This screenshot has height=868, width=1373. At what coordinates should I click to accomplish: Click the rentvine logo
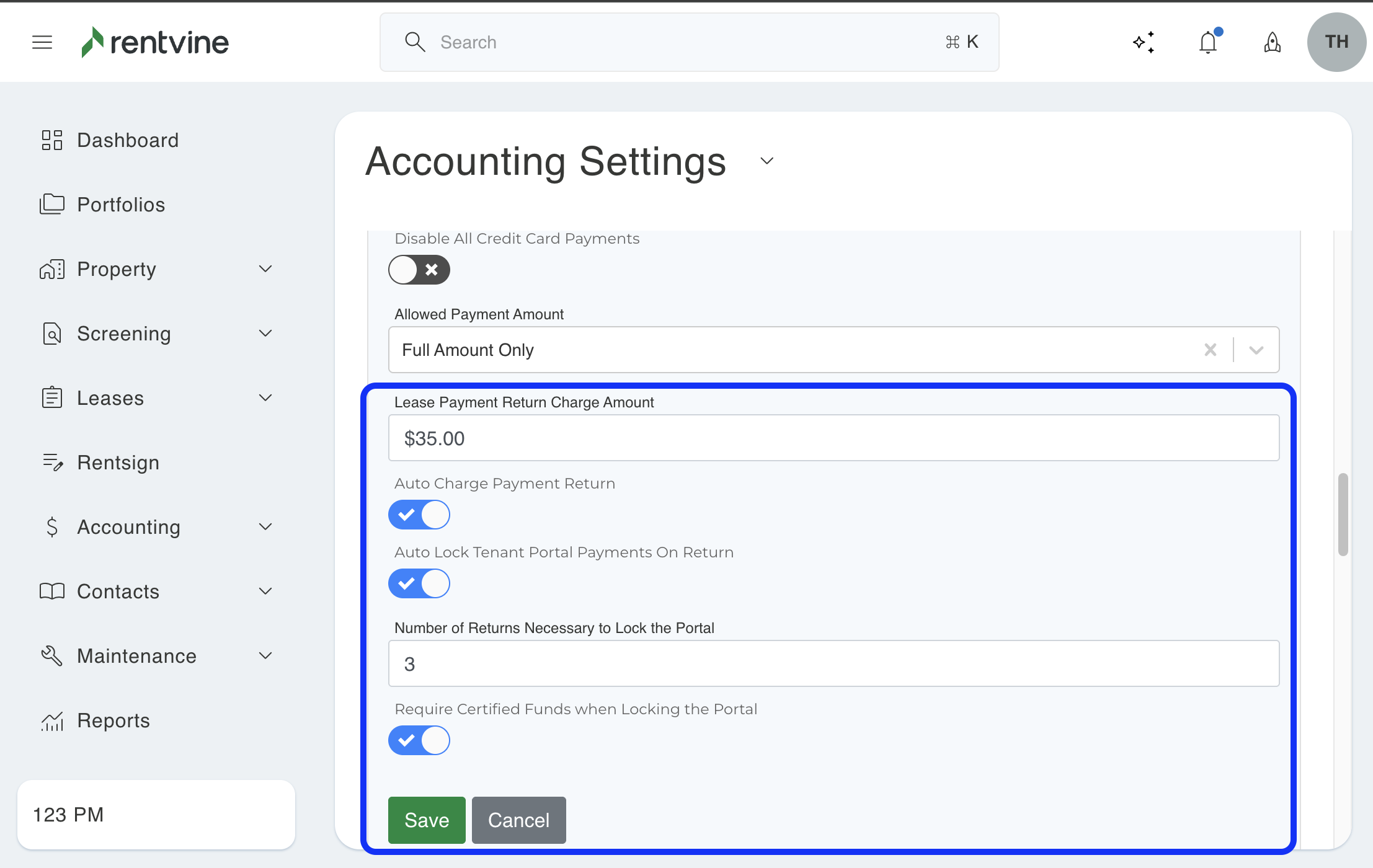[155, 42]
